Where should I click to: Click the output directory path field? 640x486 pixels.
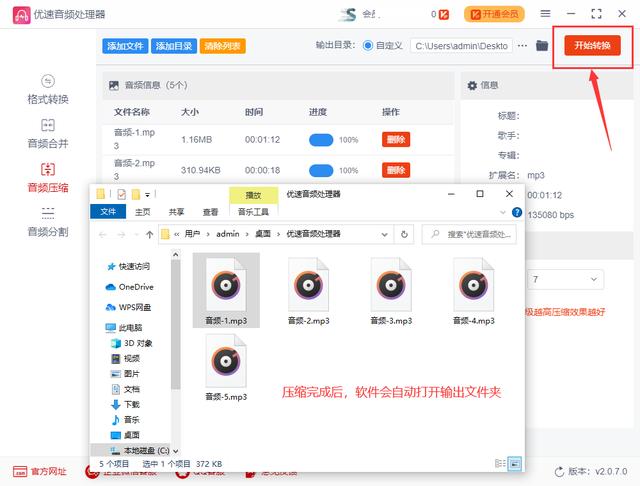click(462, 46)
